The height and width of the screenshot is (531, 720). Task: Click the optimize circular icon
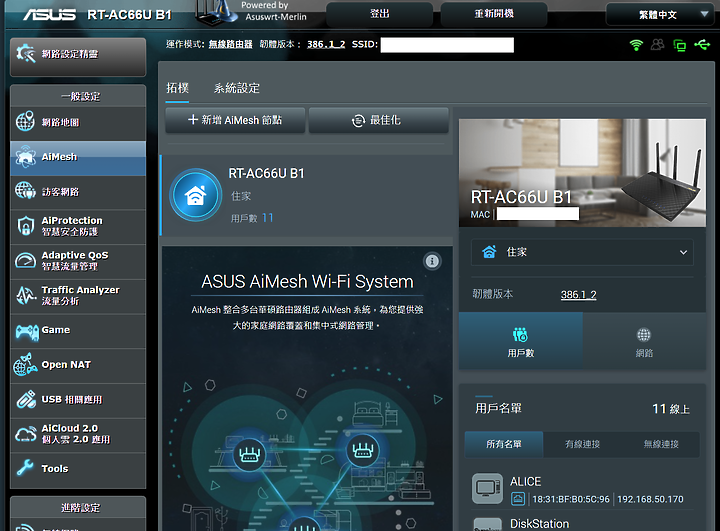coord(358,121)
